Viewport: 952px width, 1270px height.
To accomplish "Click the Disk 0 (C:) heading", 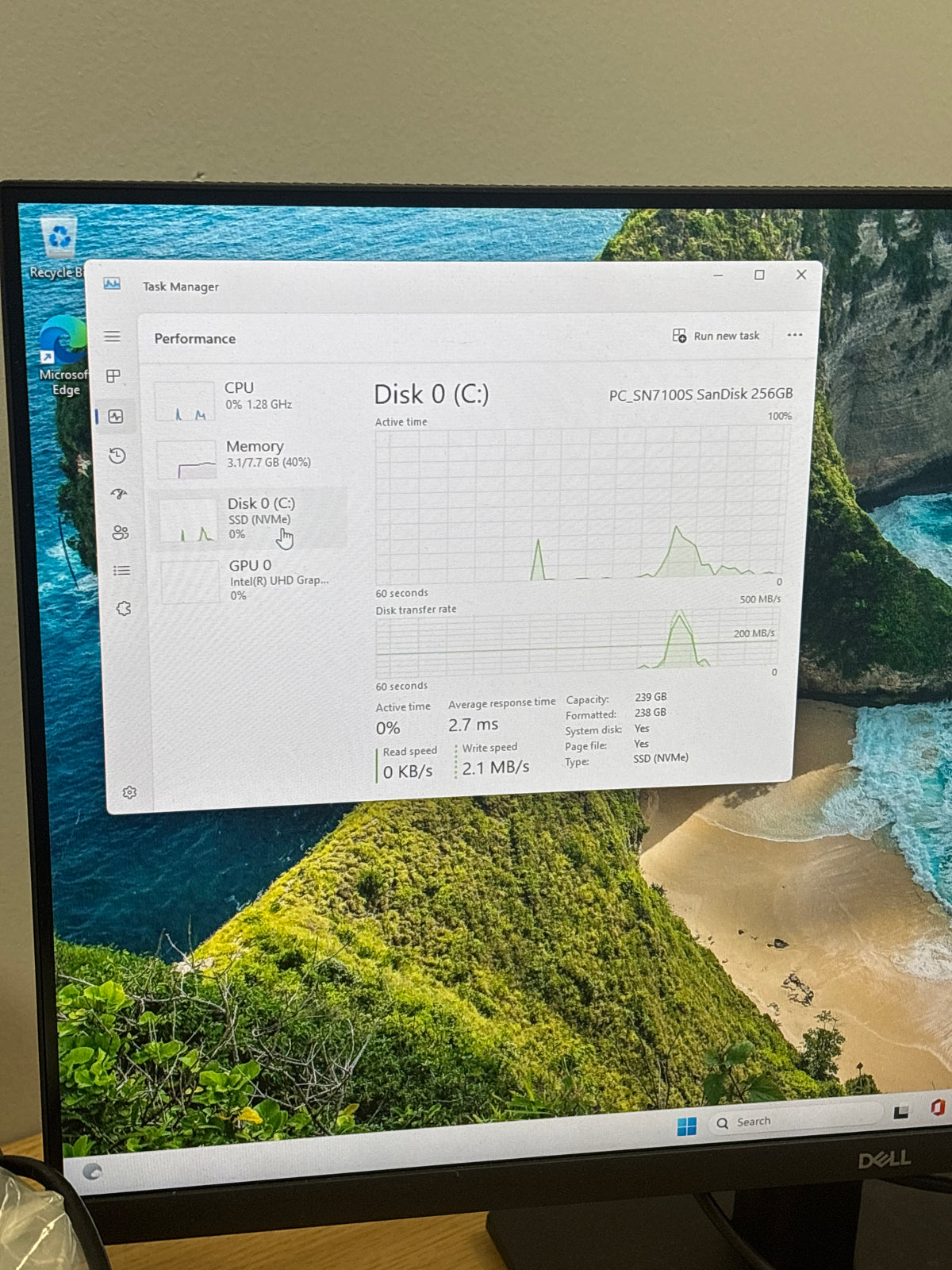I will click(x=432, y=394).
